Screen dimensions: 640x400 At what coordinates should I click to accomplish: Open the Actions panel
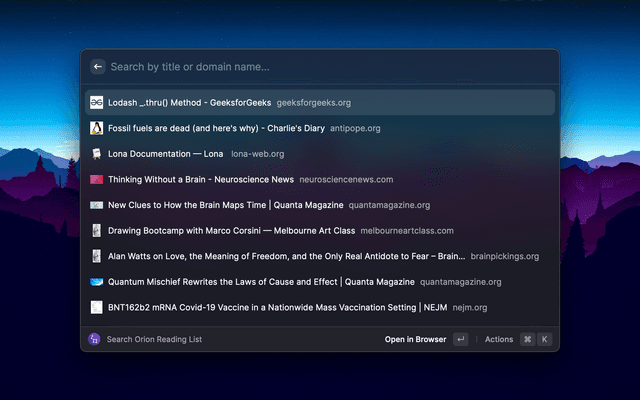(498, 339)
